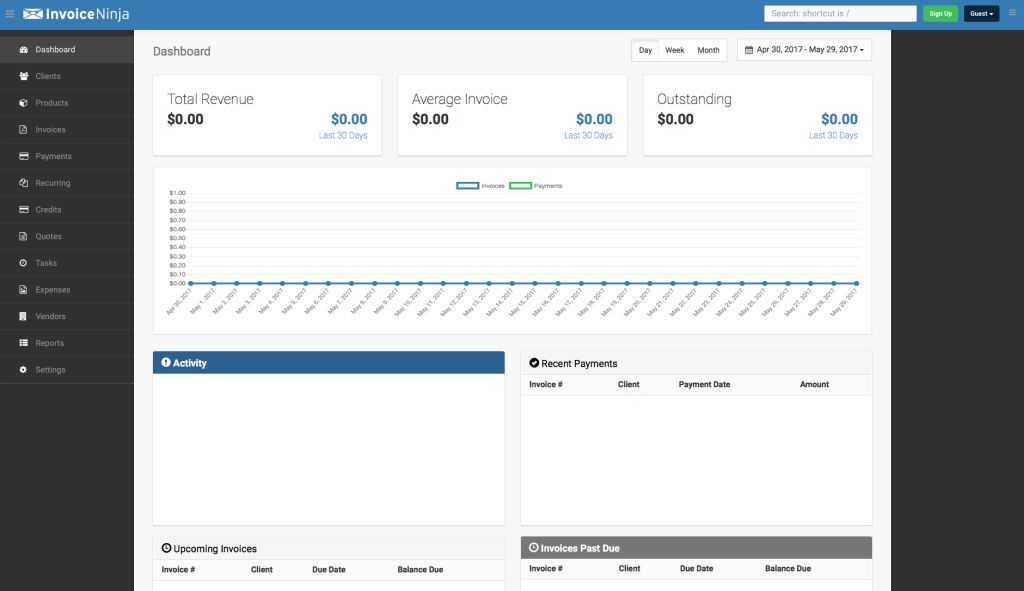The width and height of the screenshot is (1024, 591).
Task: Click the Tasks clock icon
Action: (24, 263)
